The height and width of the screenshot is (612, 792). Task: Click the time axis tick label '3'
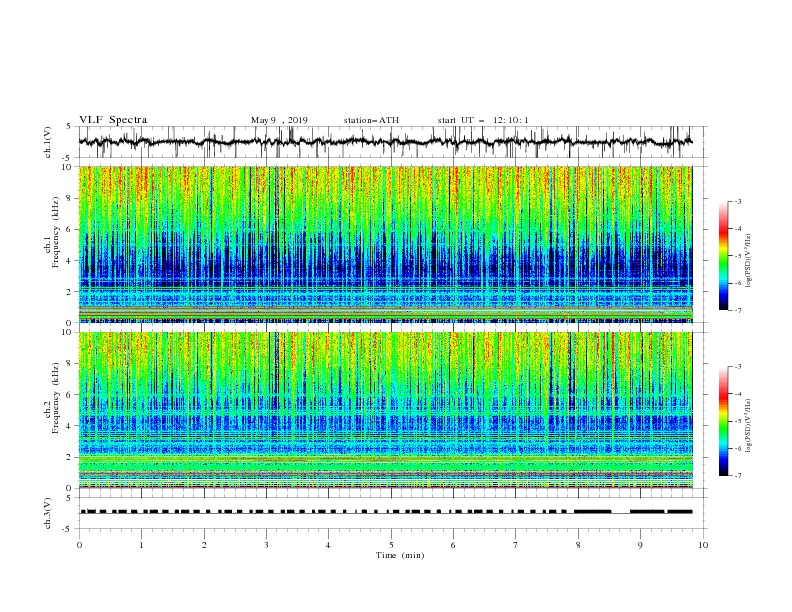[266, 545]
